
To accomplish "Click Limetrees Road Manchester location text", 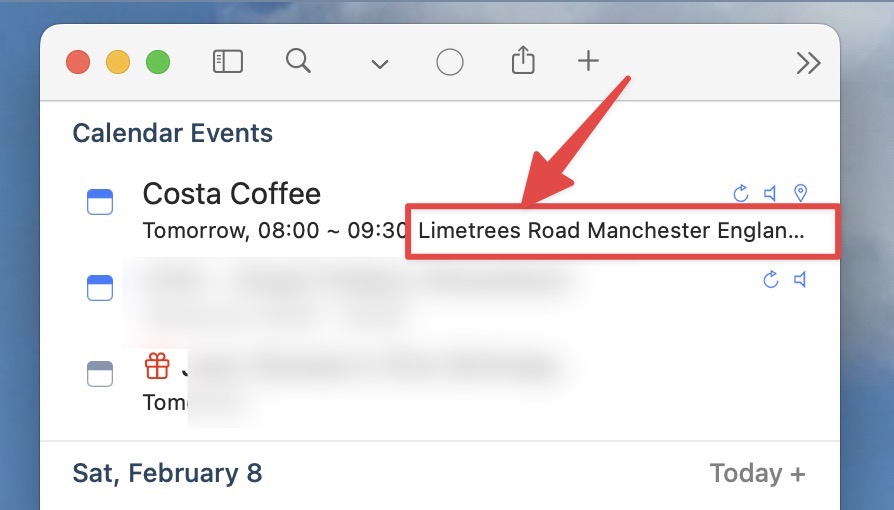I will pos(611,230).
